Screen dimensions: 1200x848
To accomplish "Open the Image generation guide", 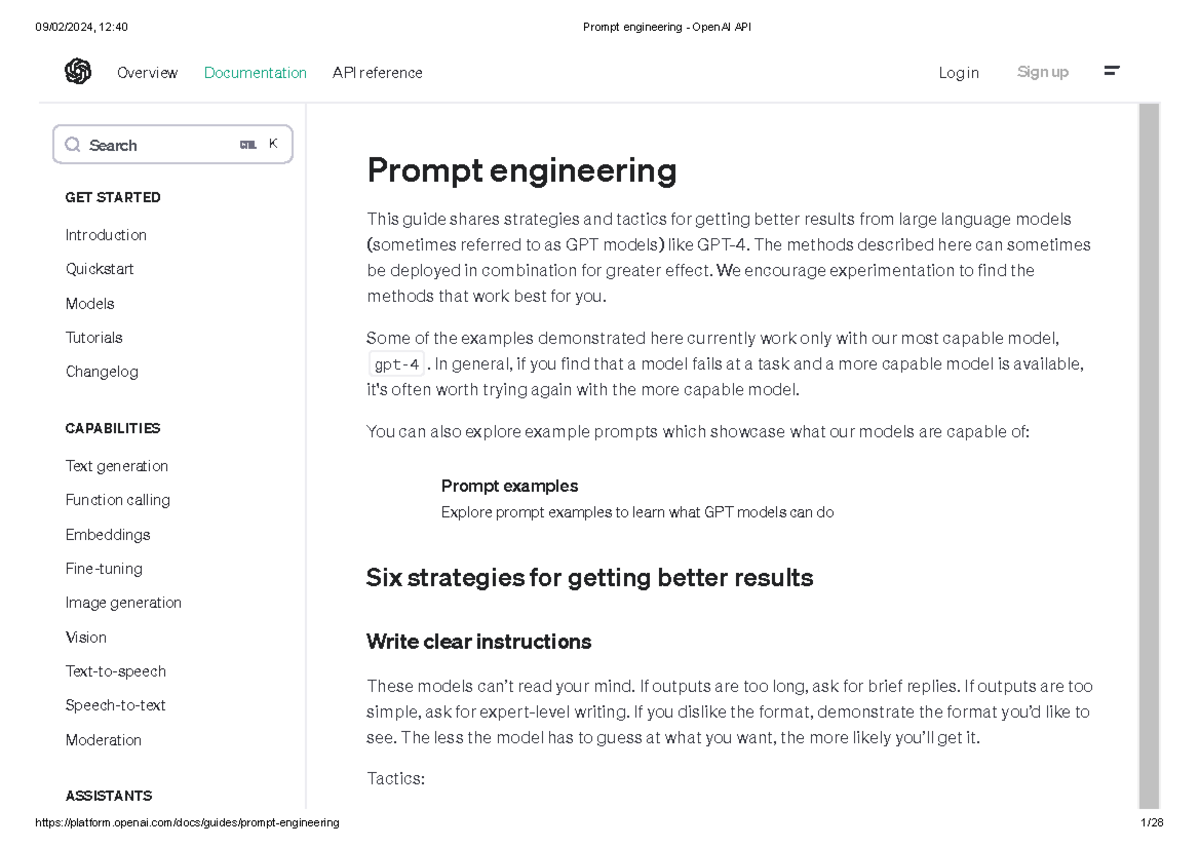I will pyautogui.click(x=124, y=603).
